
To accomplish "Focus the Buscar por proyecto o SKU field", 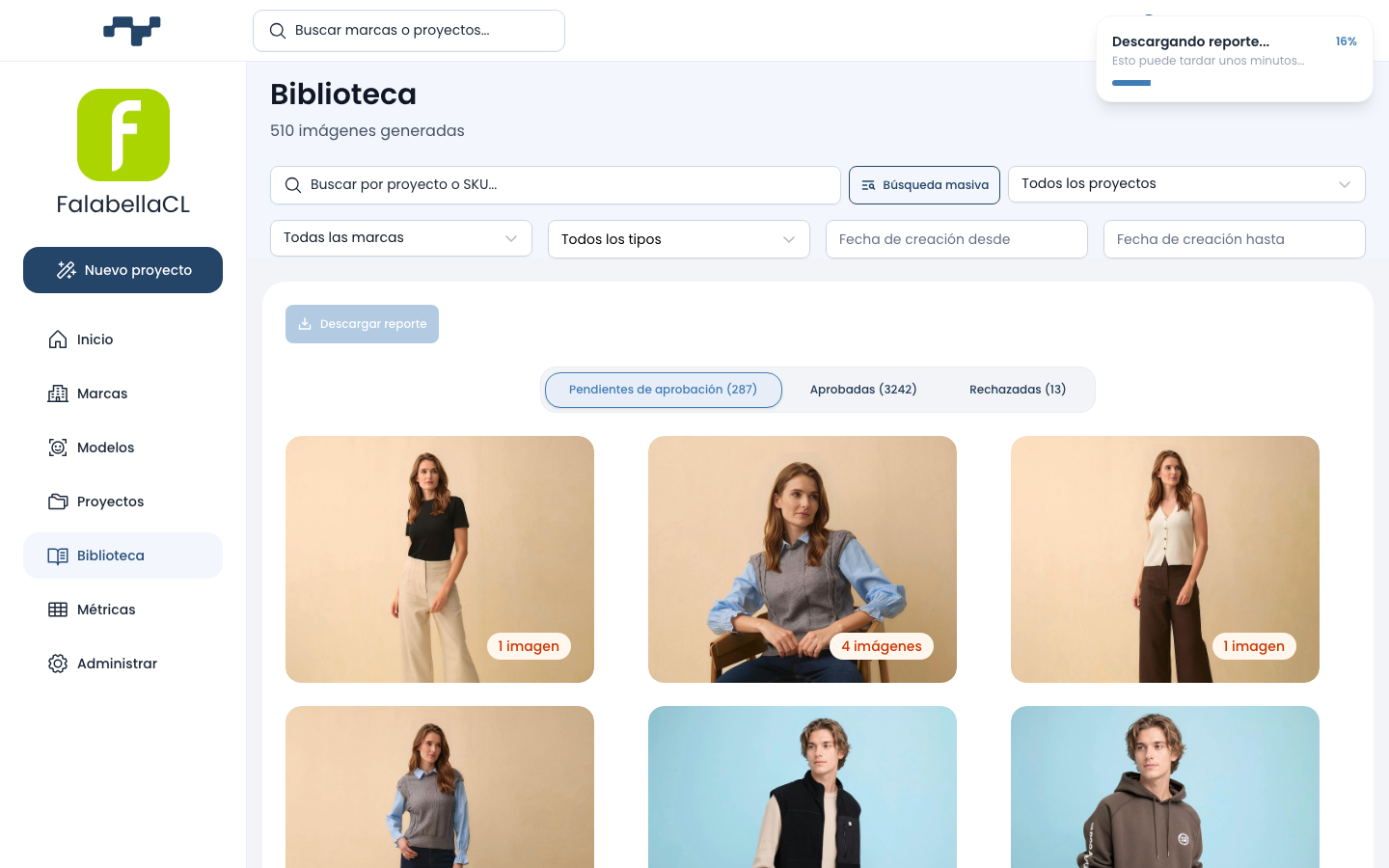I will [556, 185].
